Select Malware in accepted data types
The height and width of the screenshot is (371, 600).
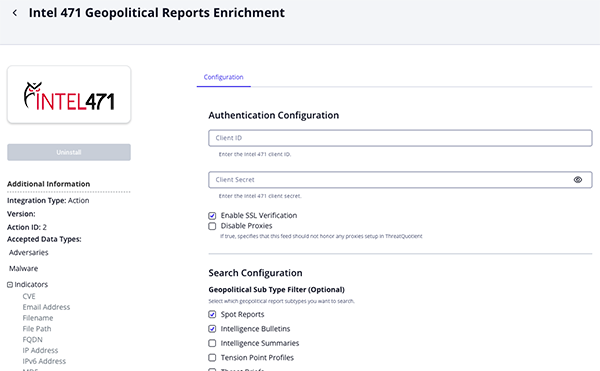click(x=23, y=268)
